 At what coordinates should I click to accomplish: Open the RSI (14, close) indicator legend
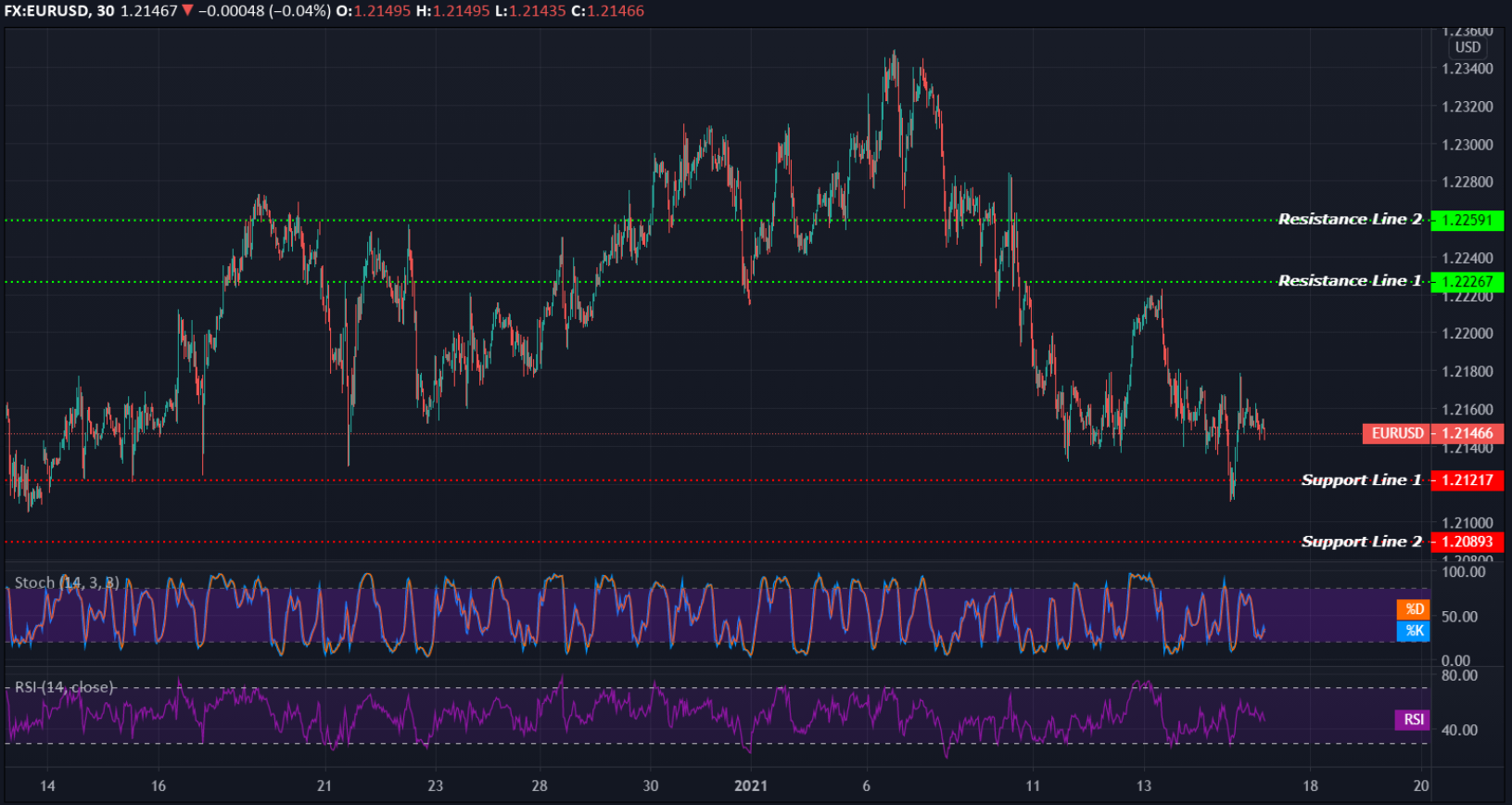pyautogui.click(x=64, y=687)
